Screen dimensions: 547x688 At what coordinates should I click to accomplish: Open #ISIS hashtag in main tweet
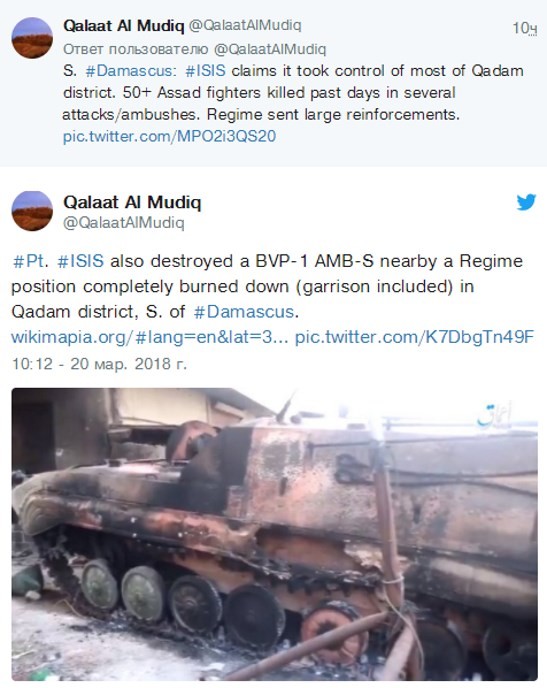[x=81, y=261]
